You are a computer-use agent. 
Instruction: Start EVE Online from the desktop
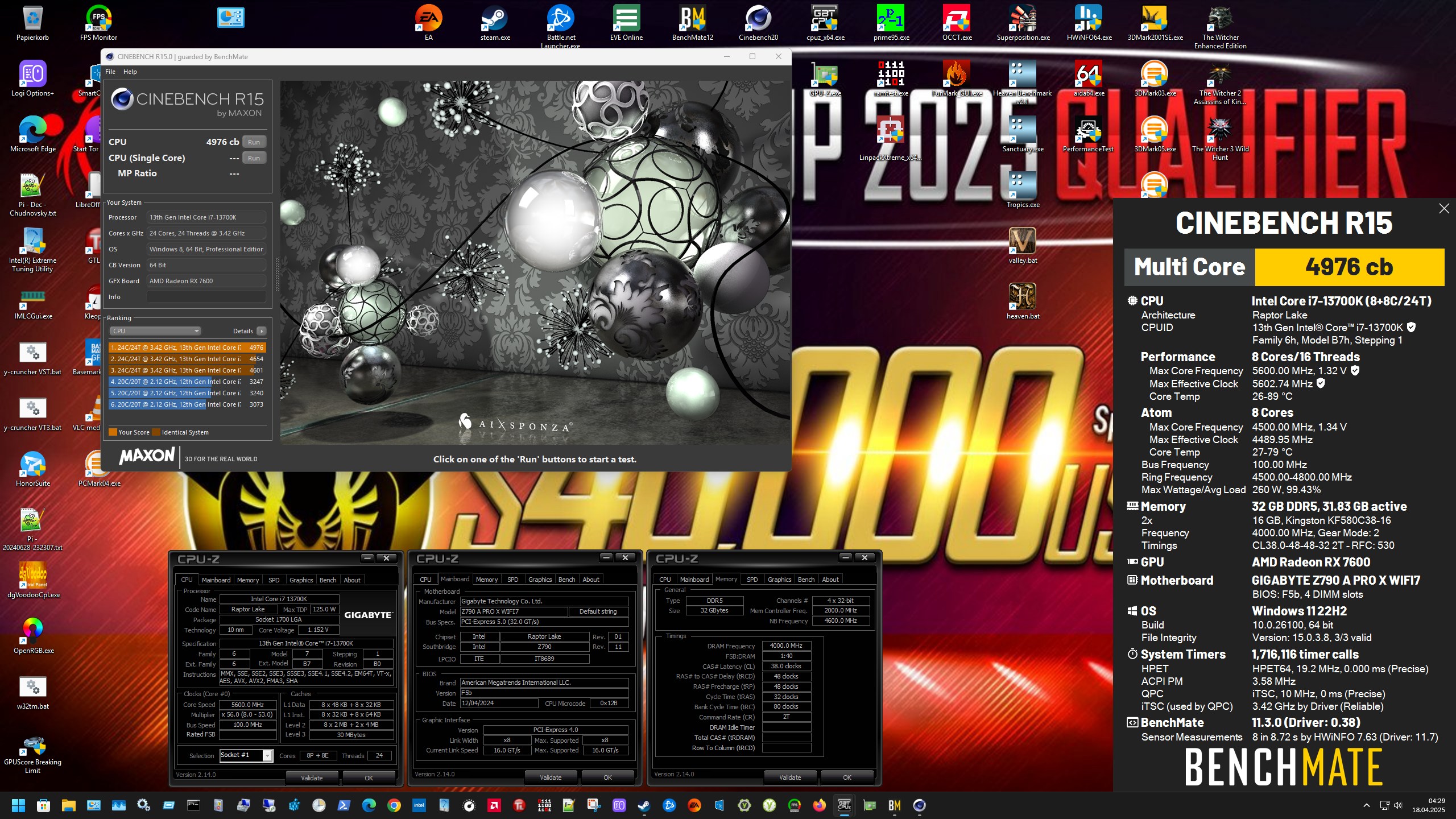626,23
